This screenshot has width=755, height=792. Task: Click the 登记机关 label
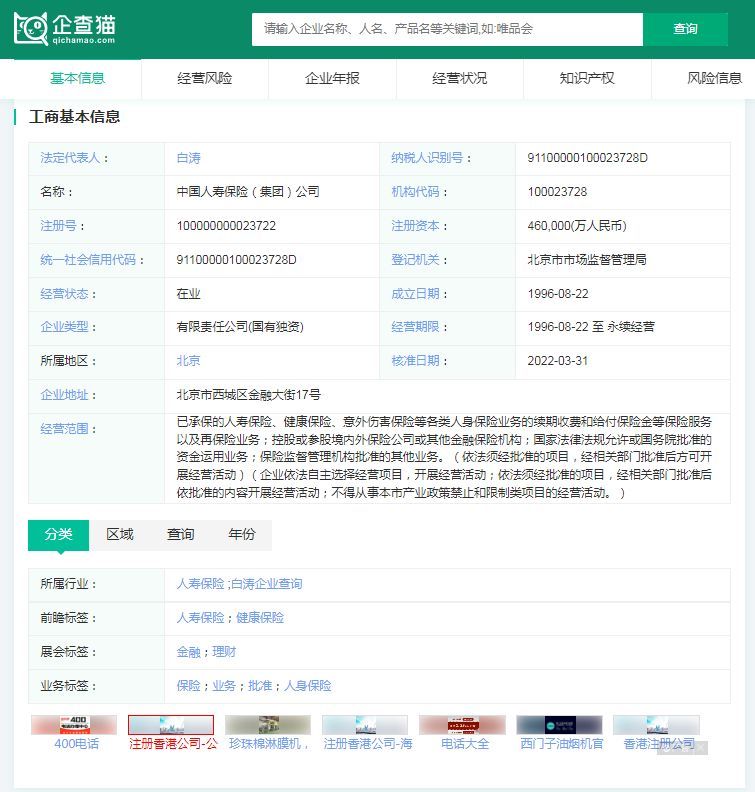pos(415,260)
